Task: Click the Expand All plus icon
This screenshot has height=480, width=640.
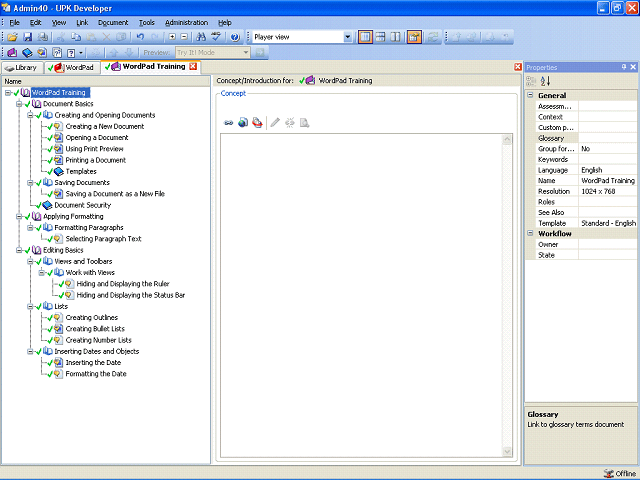Action: pyautogui.click(x=172, y=37)
